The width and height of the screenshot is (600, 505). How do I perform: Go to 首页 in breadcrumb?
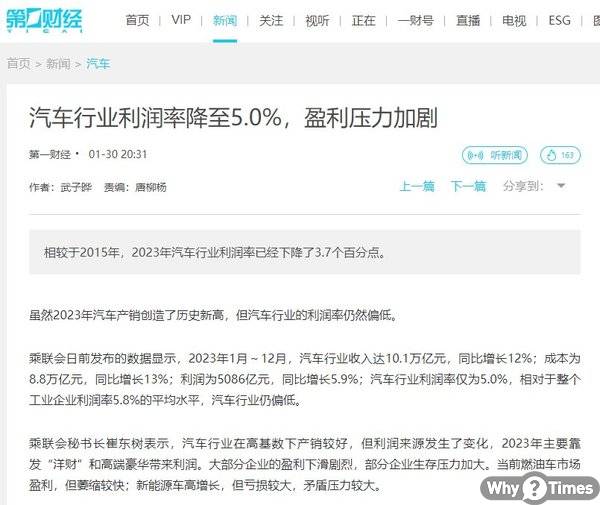(19, 64)
